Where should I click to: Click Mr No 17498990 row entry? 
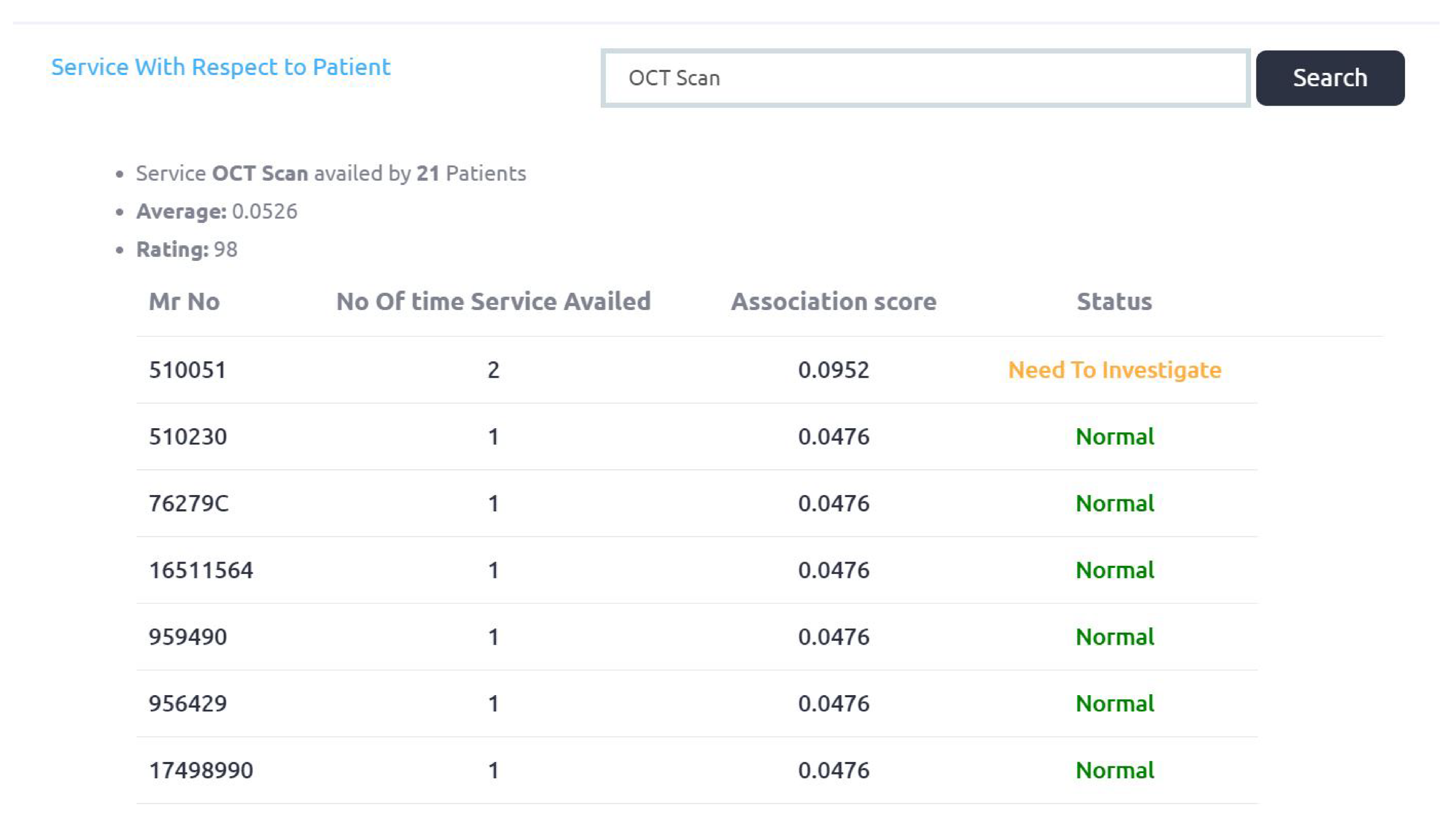201,770
